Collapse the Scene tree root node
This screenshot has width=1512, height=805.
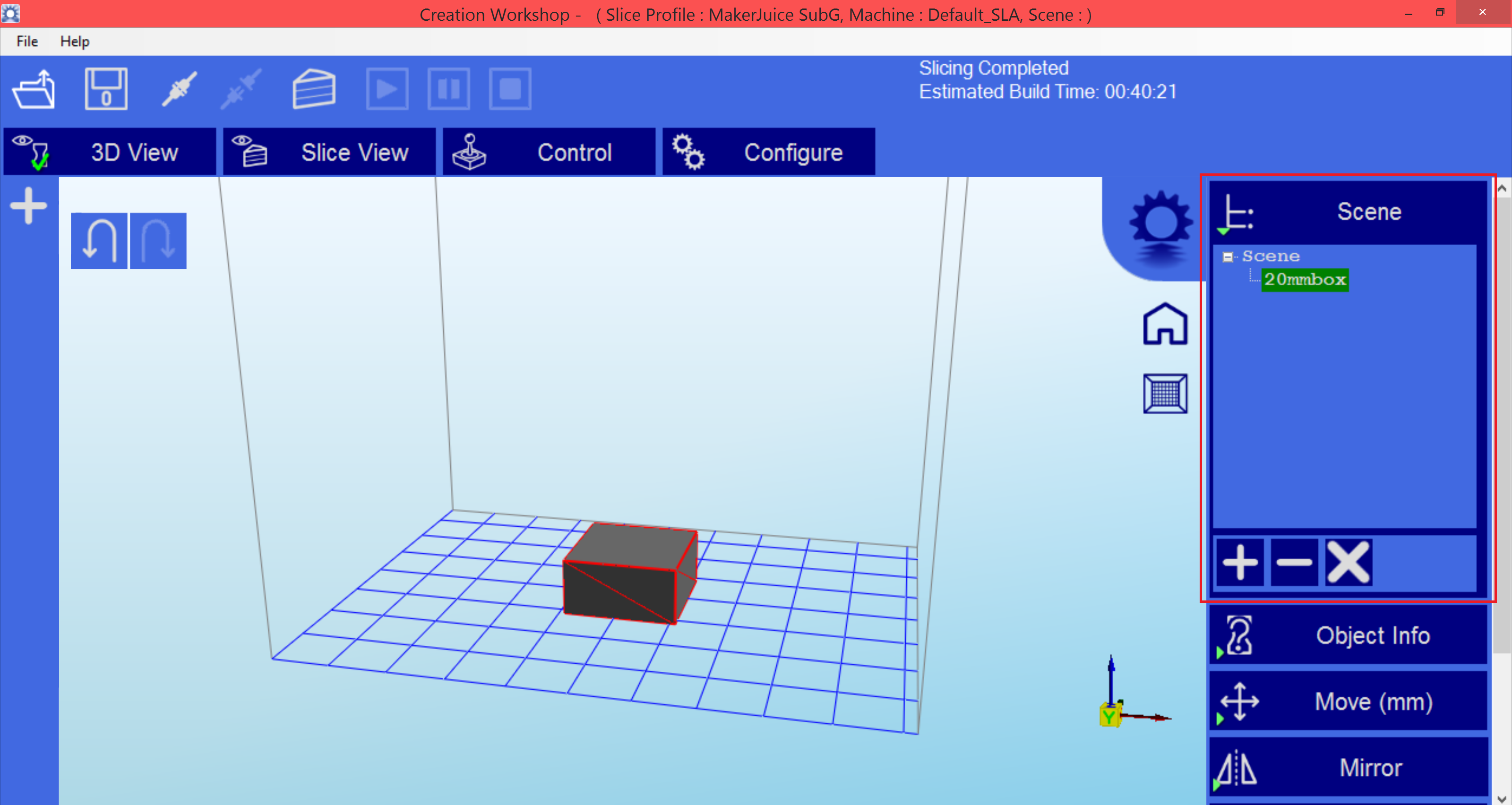click(1228, 257)
